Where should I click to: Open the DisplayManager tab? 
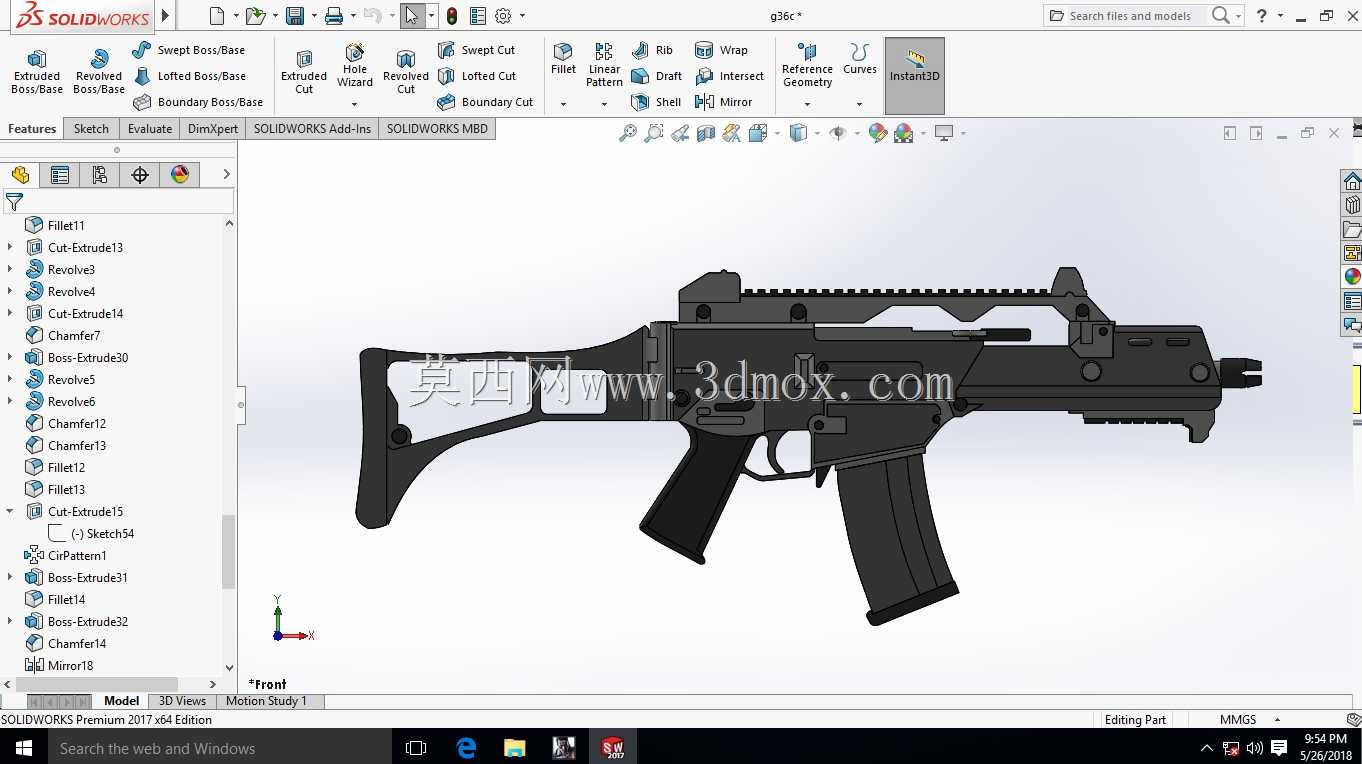click(x=180, y=175)
